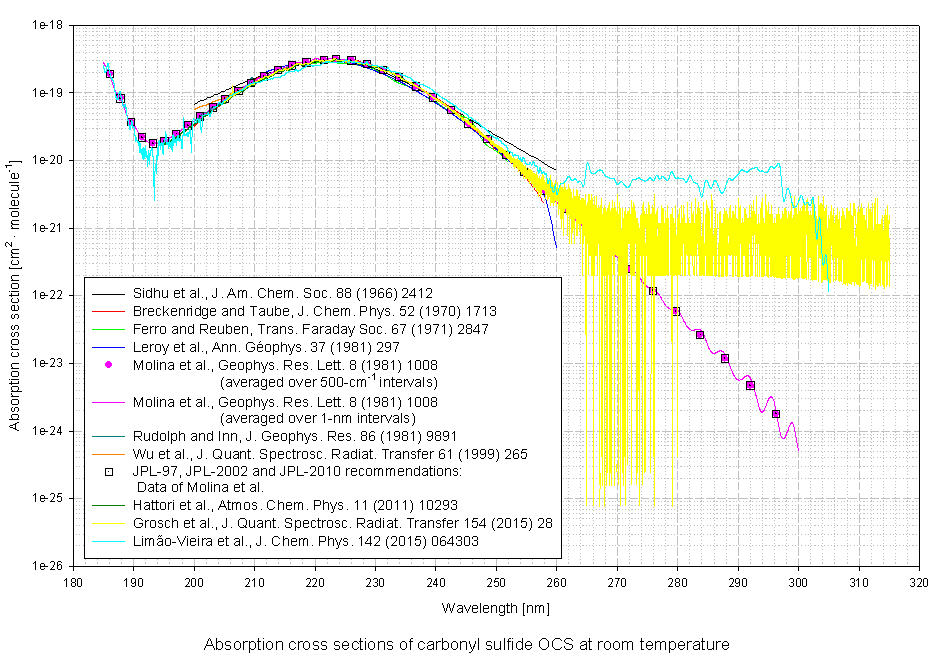Click the rightmost magenta square data point near 296 nm

tap(776, 413)
